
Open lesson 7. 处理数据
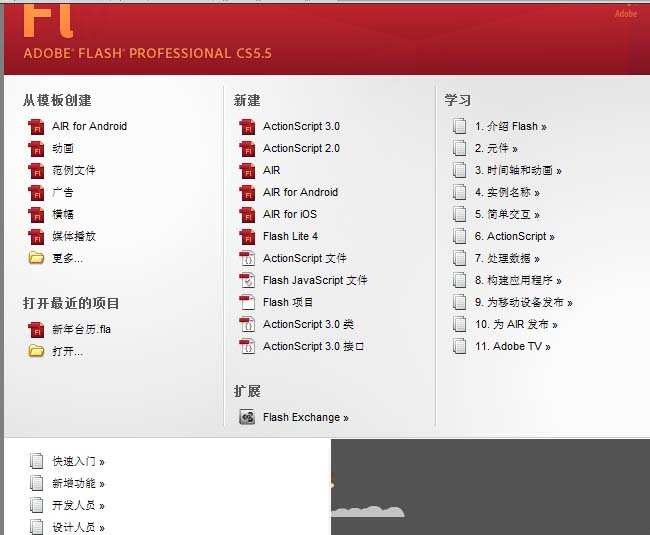(x=507, y=258)
